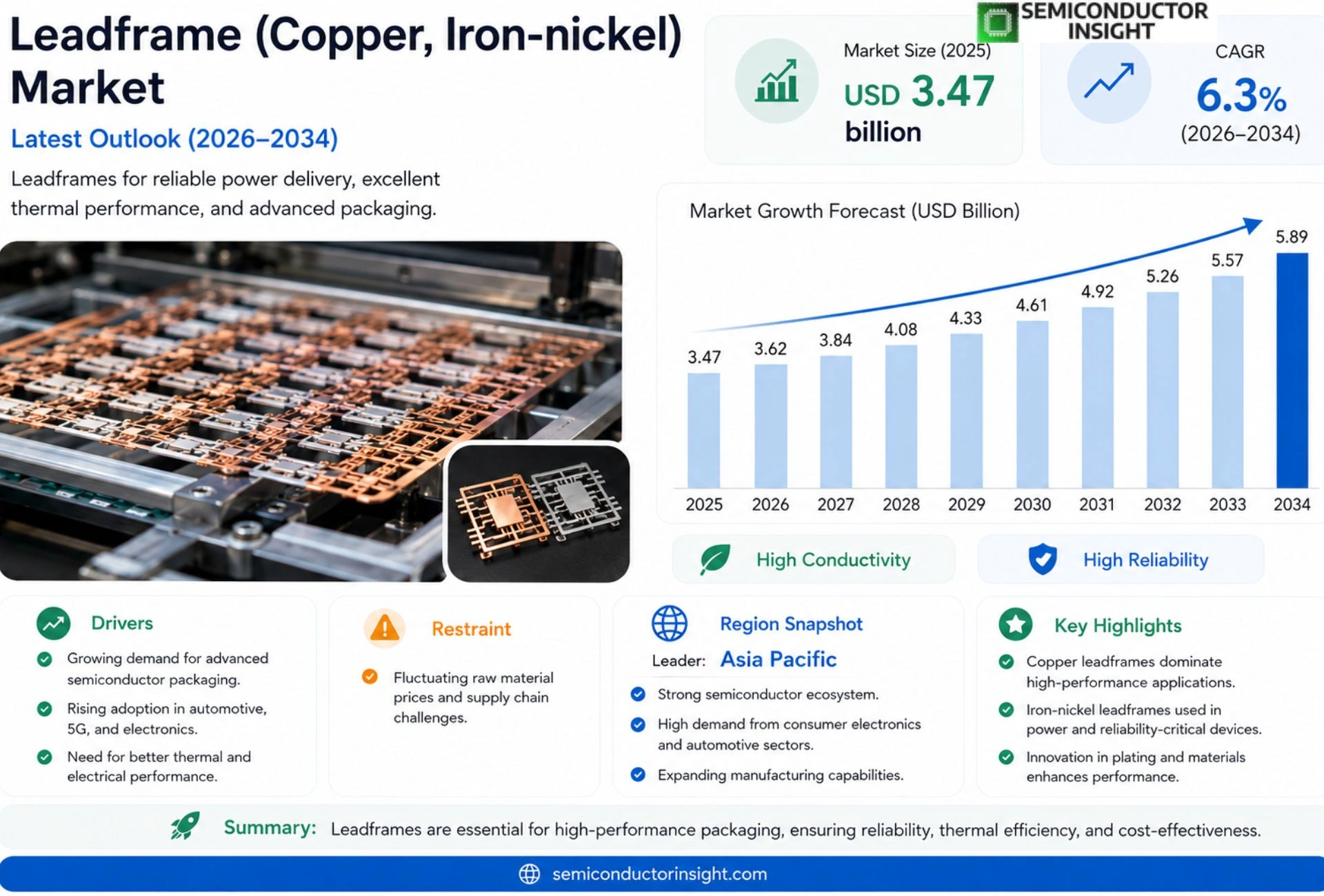Viewport: 1324px width, 896px height.
Task: Open the semiconductorinsight.com link
Action: [659, 874]
